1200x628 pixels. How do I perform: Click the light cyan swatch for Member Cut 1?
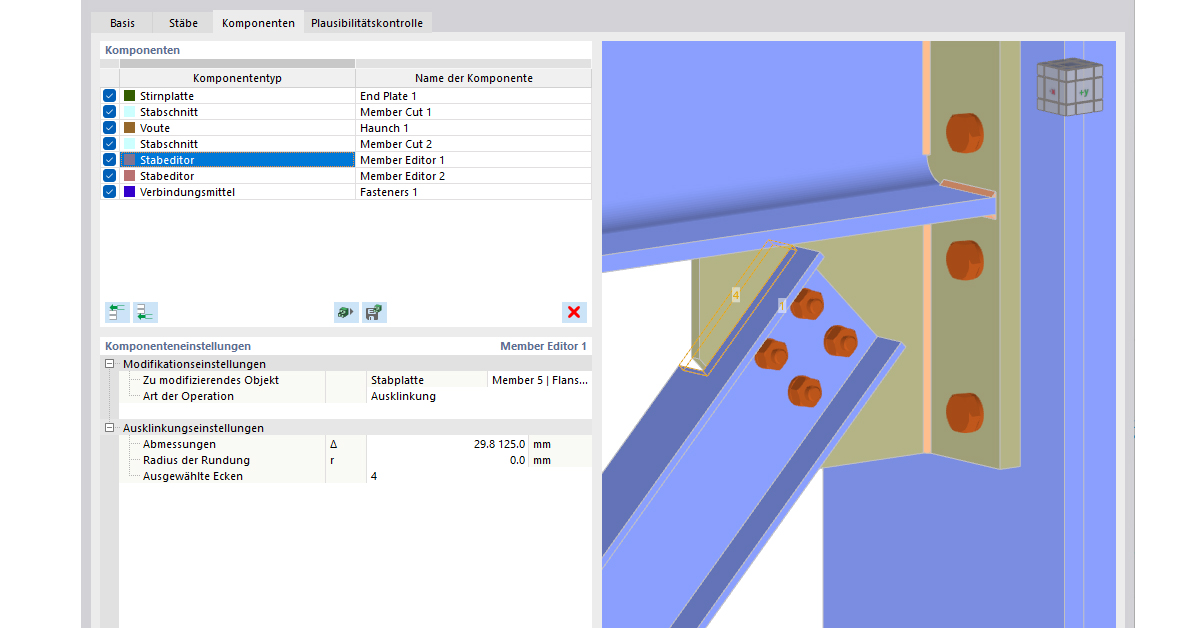pos(129,112)
